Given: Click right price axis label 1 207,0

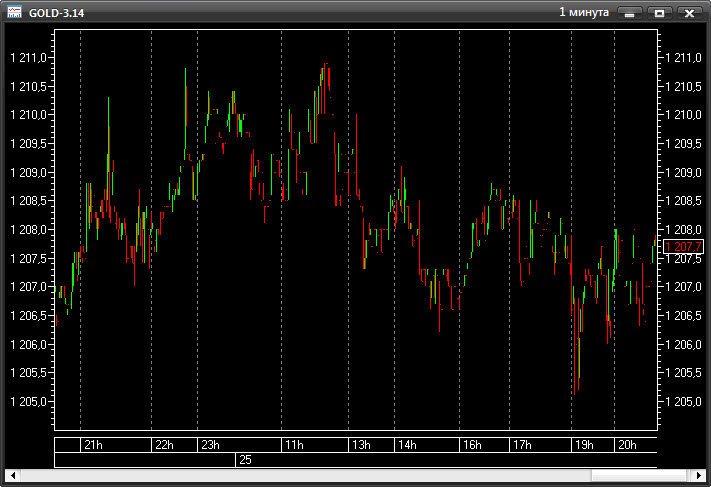Looking at the screenshot, I should [x=683, y=287].
